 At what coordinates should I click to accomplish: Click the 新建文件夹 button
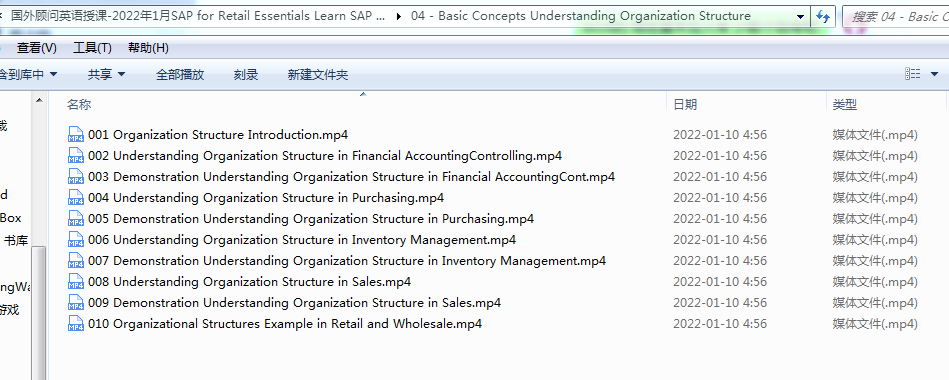tap(318, 74)
